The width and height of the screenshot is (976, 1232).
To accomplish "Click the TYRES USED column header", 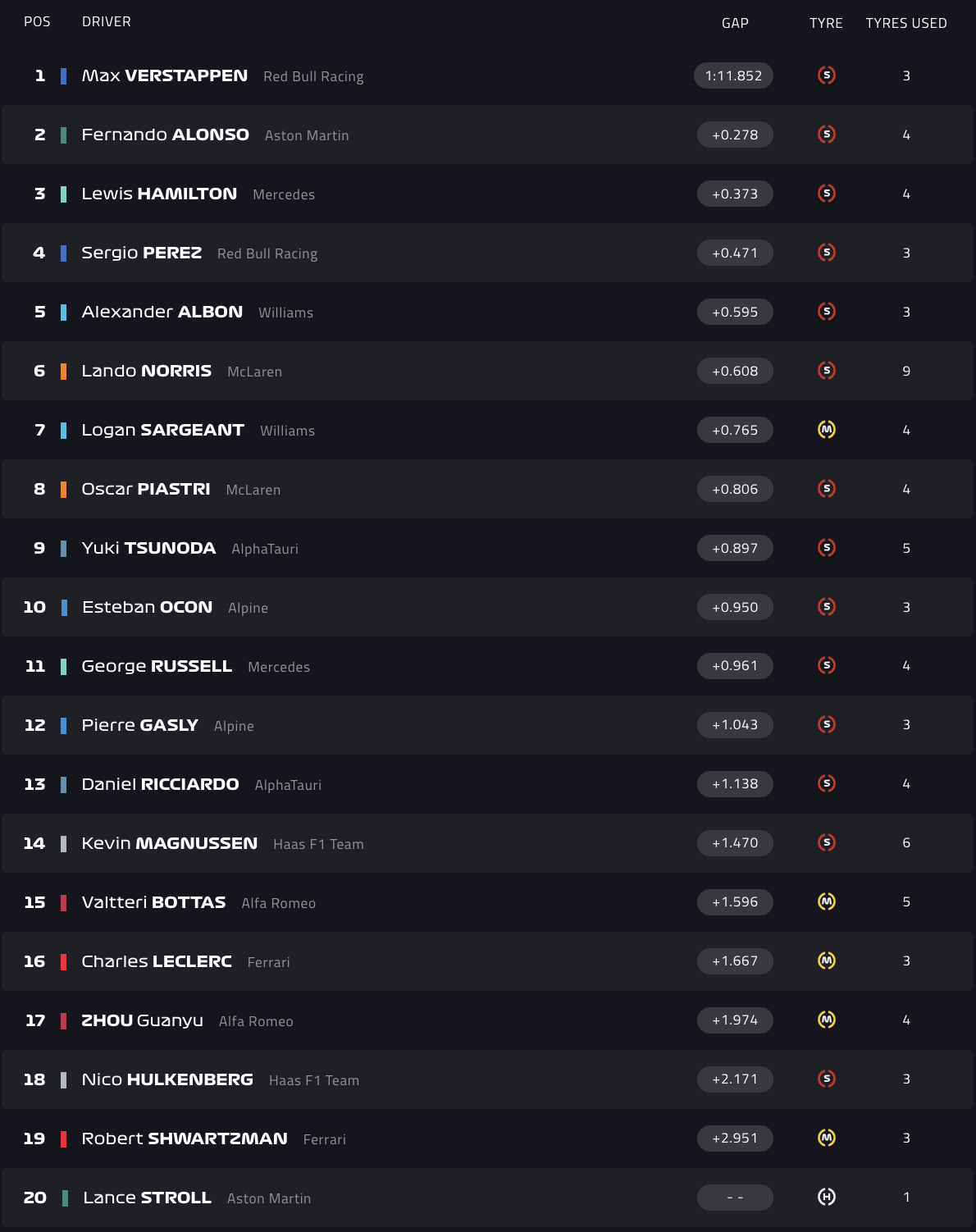I will click(906, 23).
